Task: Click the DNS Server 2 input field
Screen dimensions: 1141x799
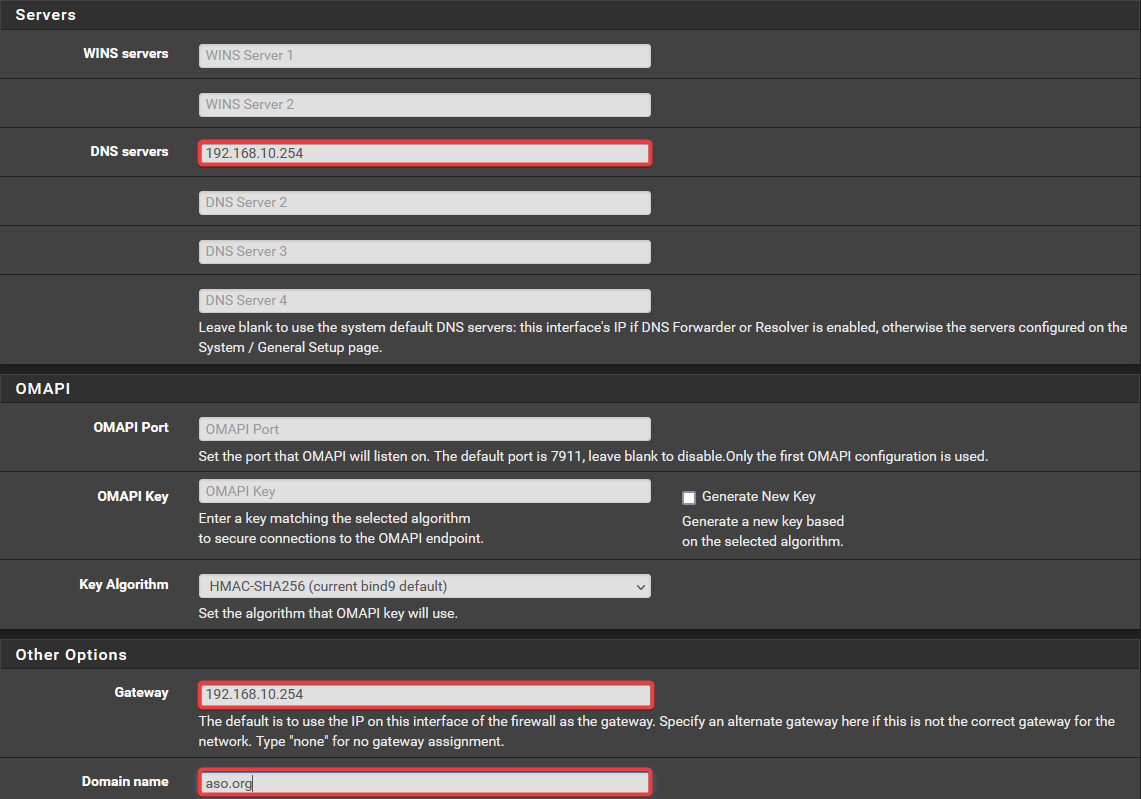Action: (x=424, y=203)
